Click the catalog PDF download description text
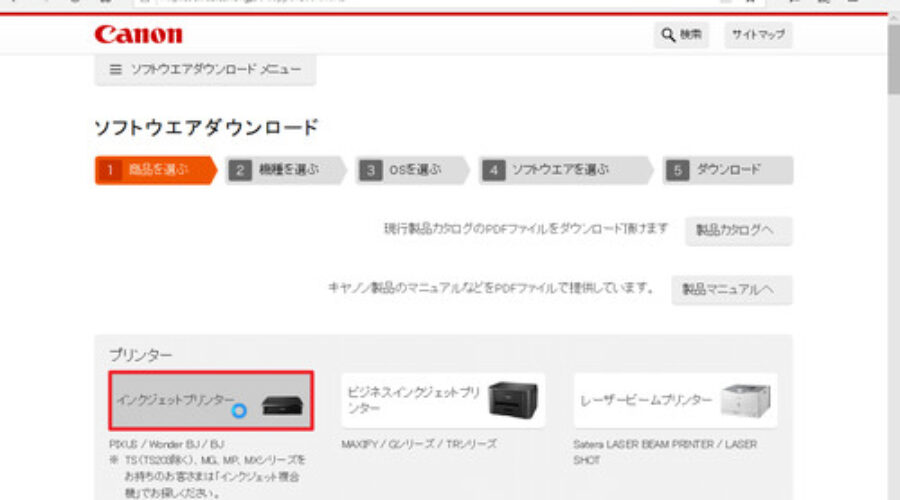900x500 pixels. pos(526,229)
